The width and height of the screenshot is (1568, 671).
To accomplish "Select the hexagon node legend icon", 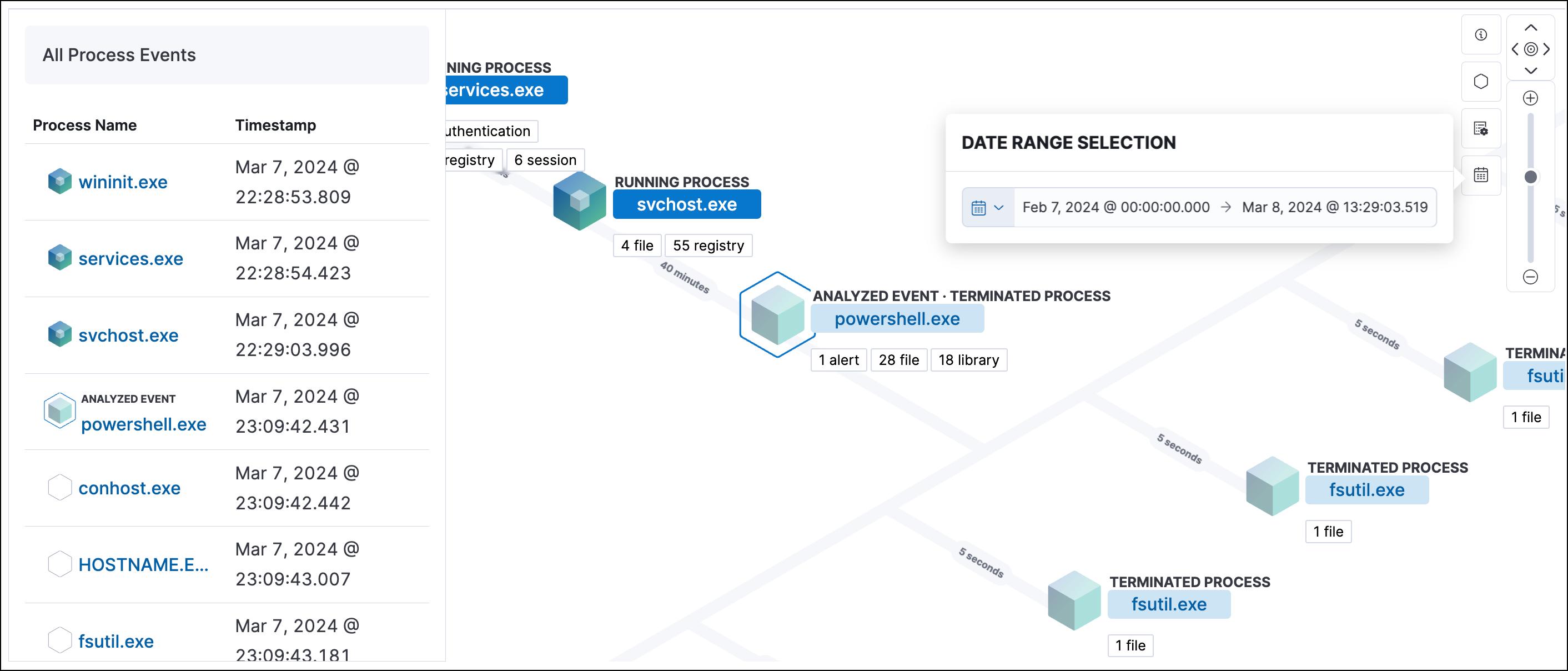I will 1482,81.
